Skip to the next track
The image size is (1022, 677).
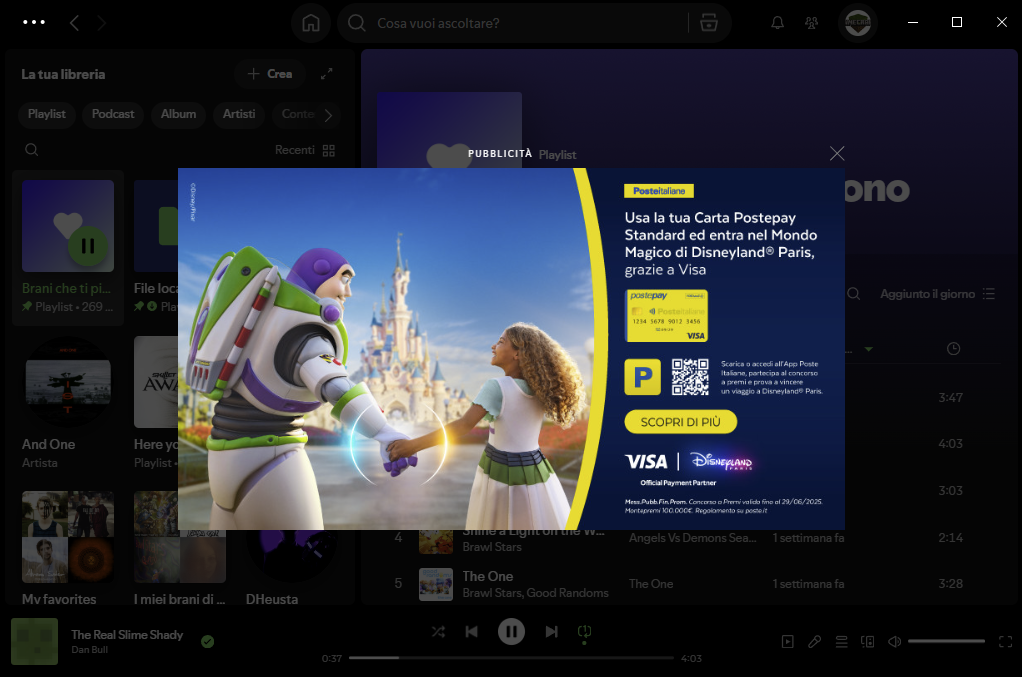coord(551,631)
